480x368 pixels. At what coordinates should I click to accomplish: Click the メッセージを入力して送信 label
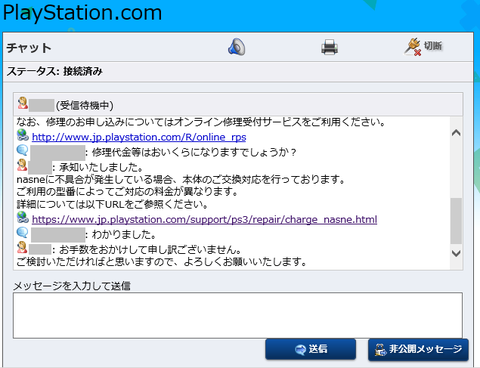[72, 286]
